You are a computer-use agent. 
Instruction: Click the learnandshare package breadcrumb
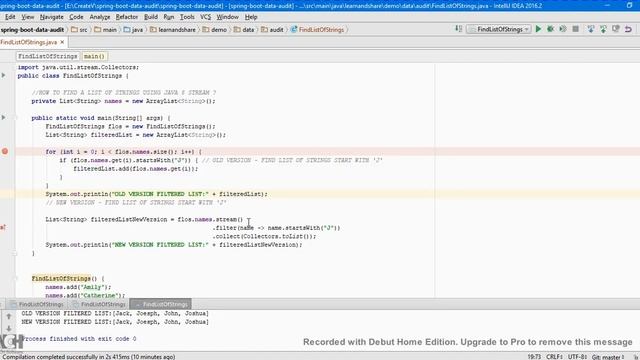(x=173, y=29)
